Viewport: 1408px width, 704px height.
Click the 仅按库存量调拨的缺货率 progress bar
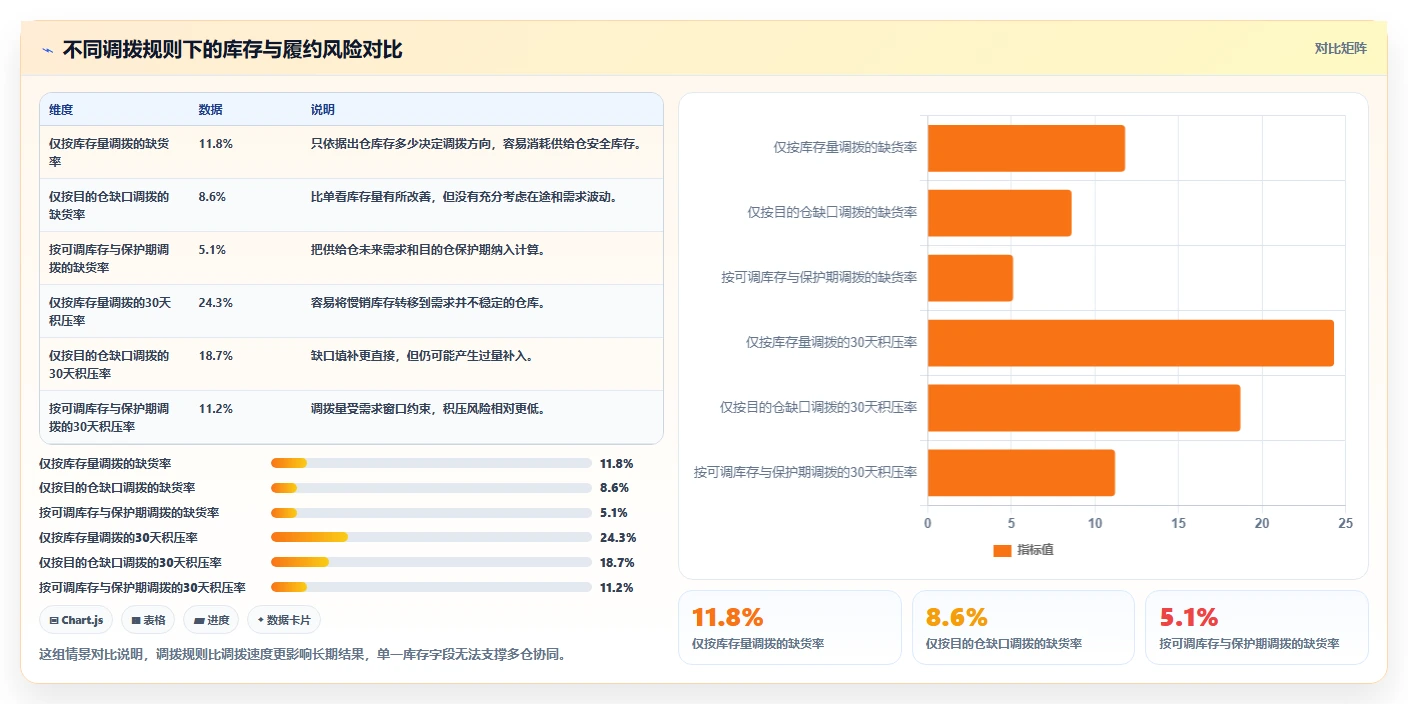pyautogui.click(x=431, y=463)
